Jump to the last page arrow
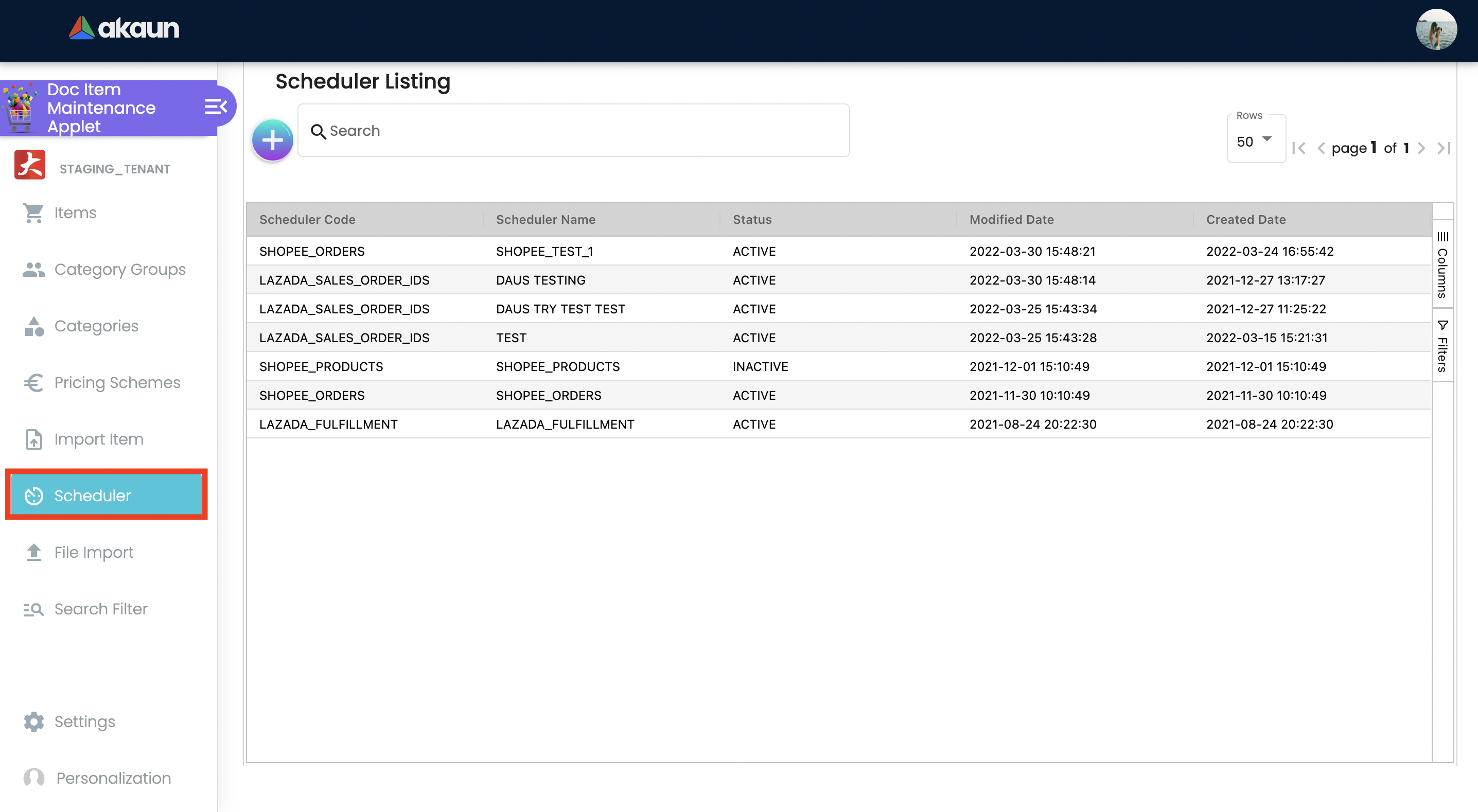1478x812 pixels. [x=1444, y=149]
